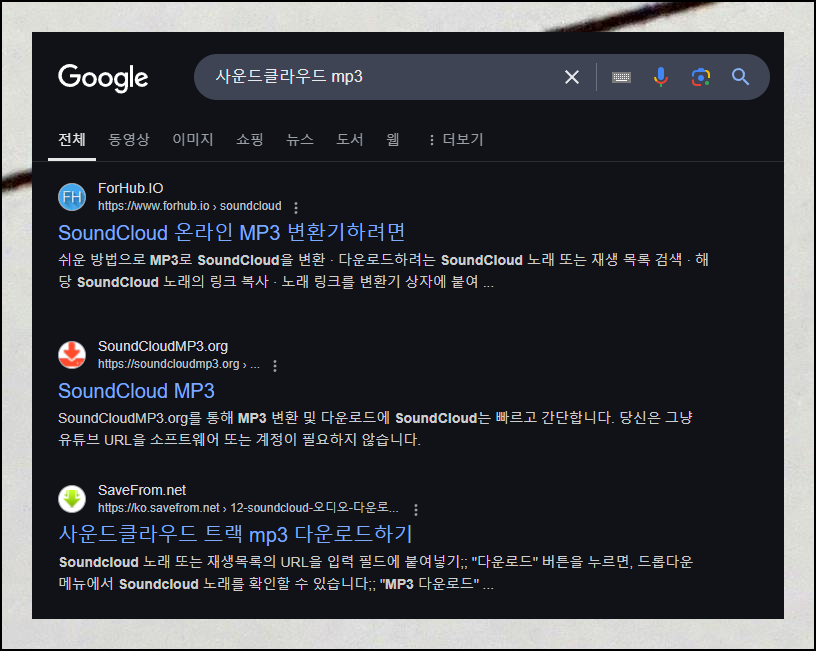Click the Google logo

point(103,78)
